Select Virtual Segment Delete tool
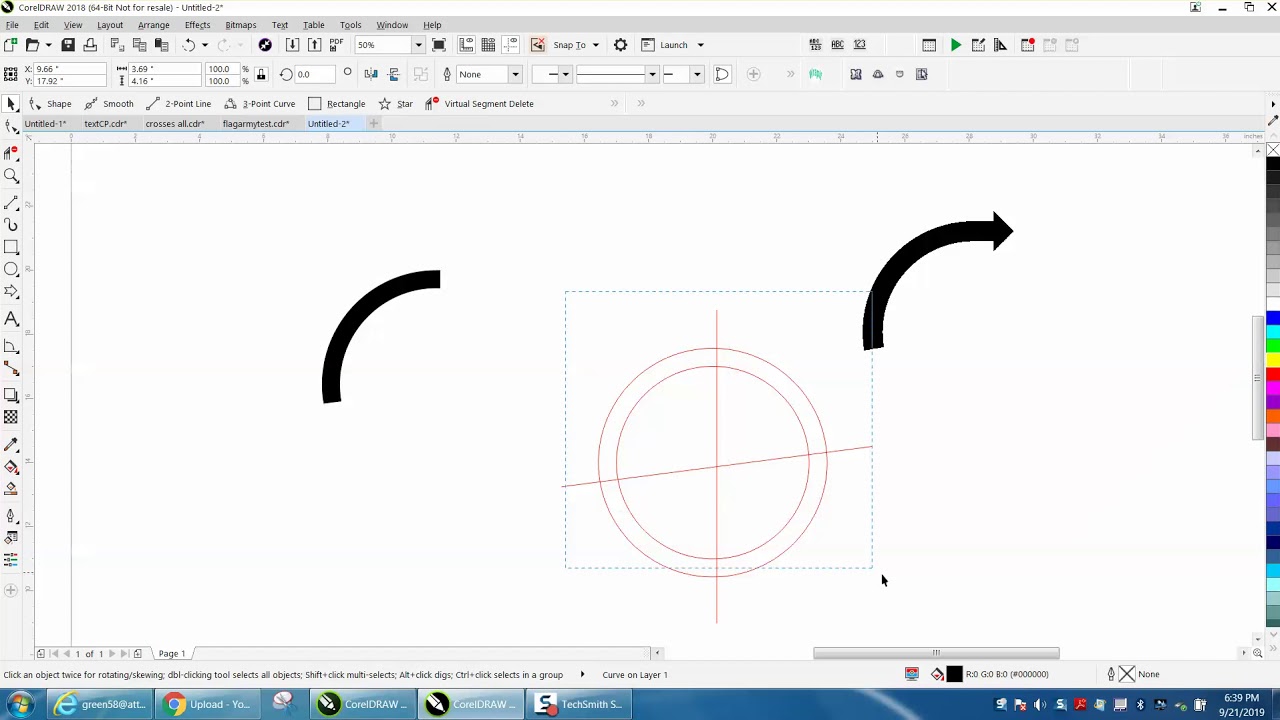The height and width of the screenshot is (720, 1280). (x=479, y=104)
